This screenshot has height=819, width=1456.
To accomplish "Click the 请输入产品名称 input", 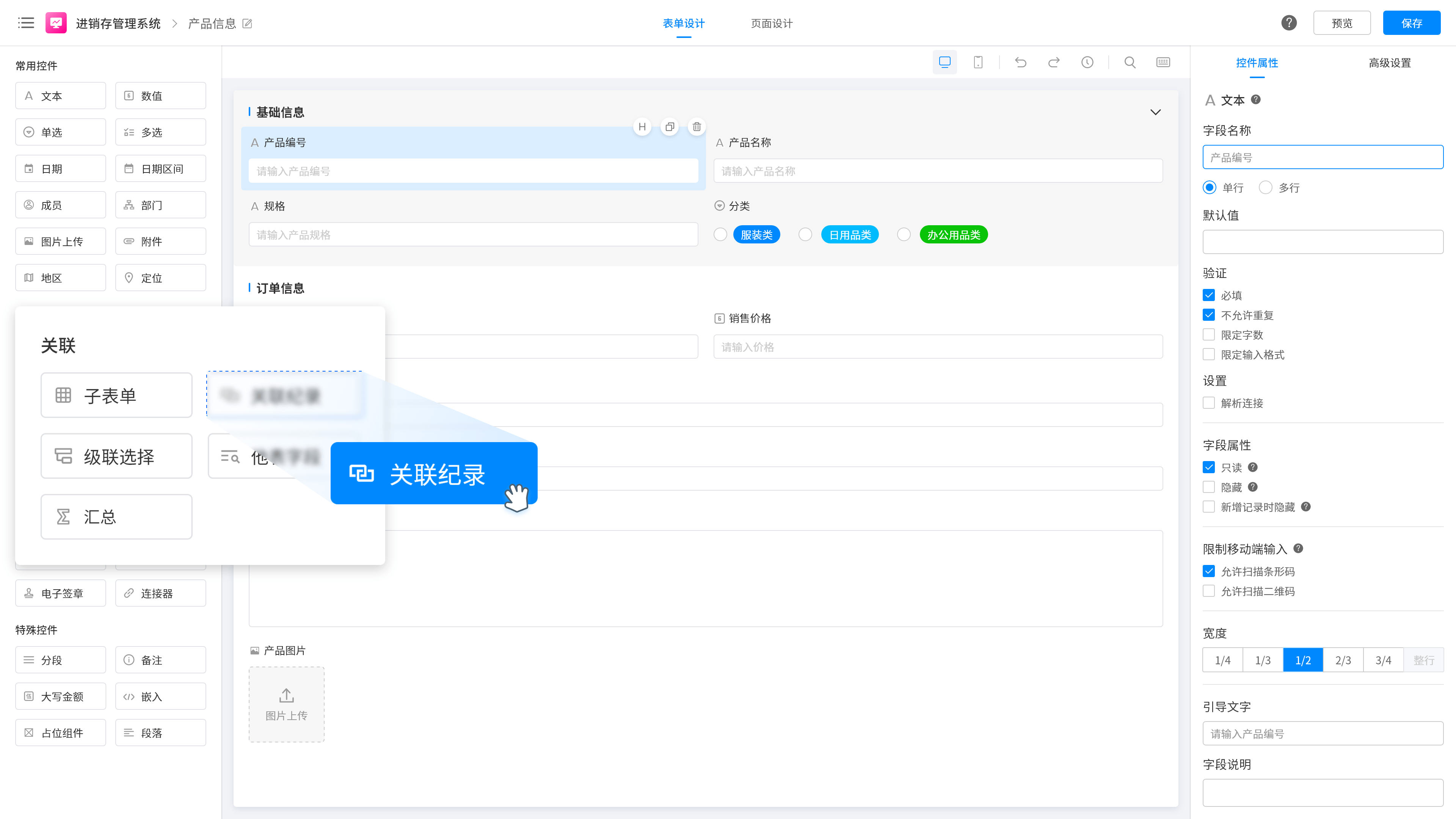I will click(938, 171).
